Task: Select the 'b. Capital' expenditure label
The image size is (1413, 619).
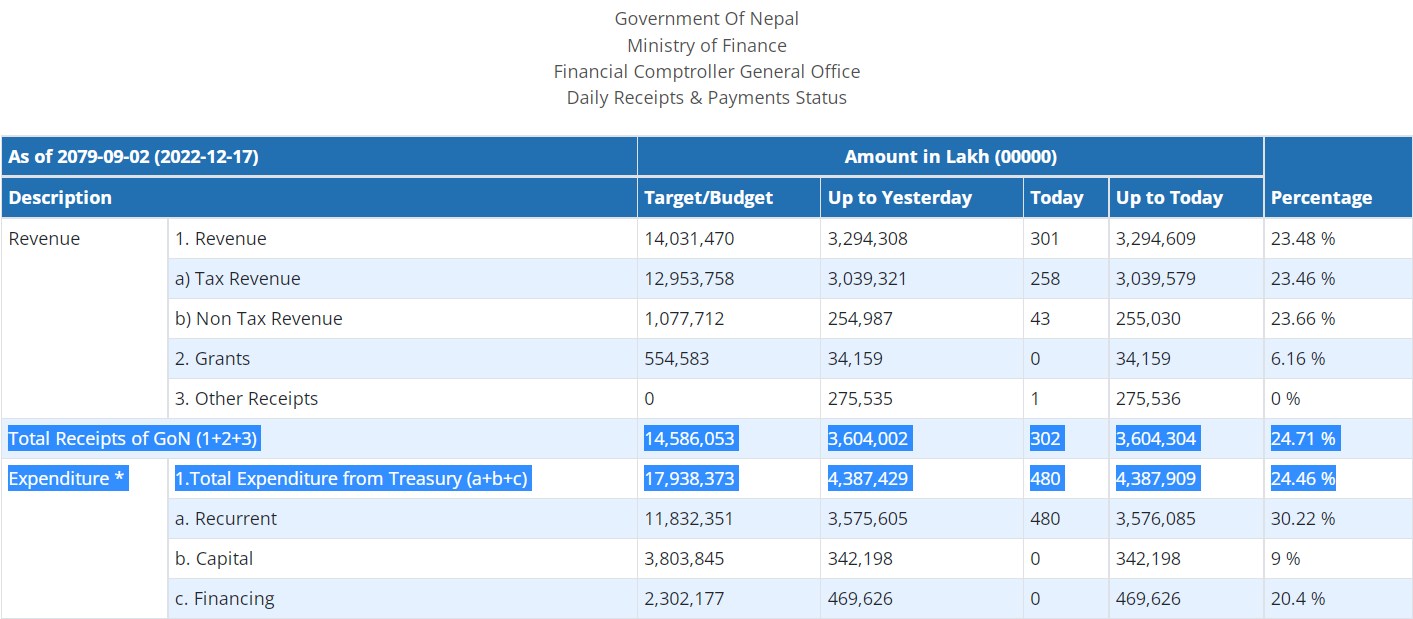Action: (x=214, y=559)
